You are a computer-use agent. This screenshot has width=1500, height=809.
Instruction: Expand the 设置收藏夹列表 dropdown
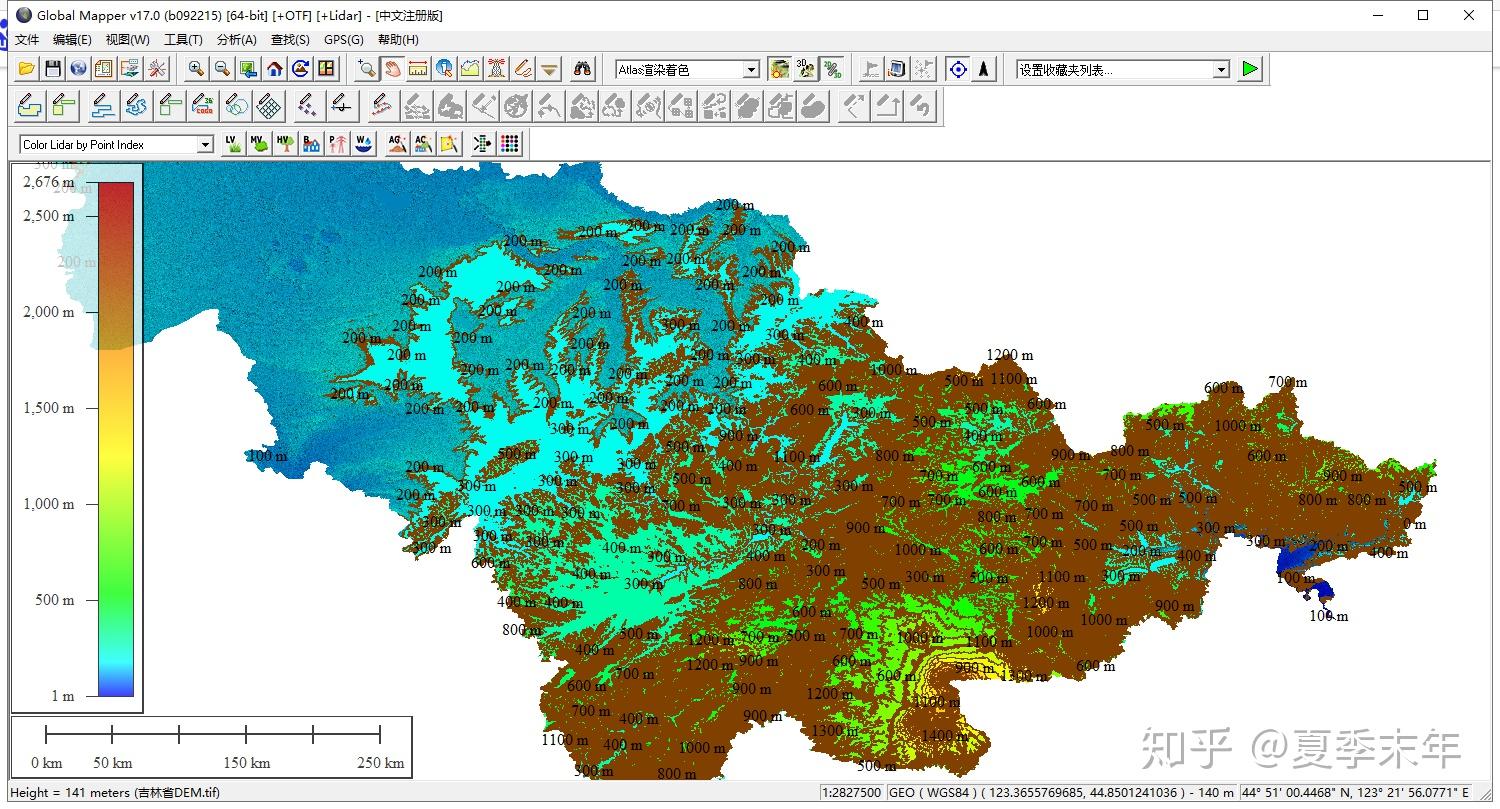click(x=1221, y=70)
